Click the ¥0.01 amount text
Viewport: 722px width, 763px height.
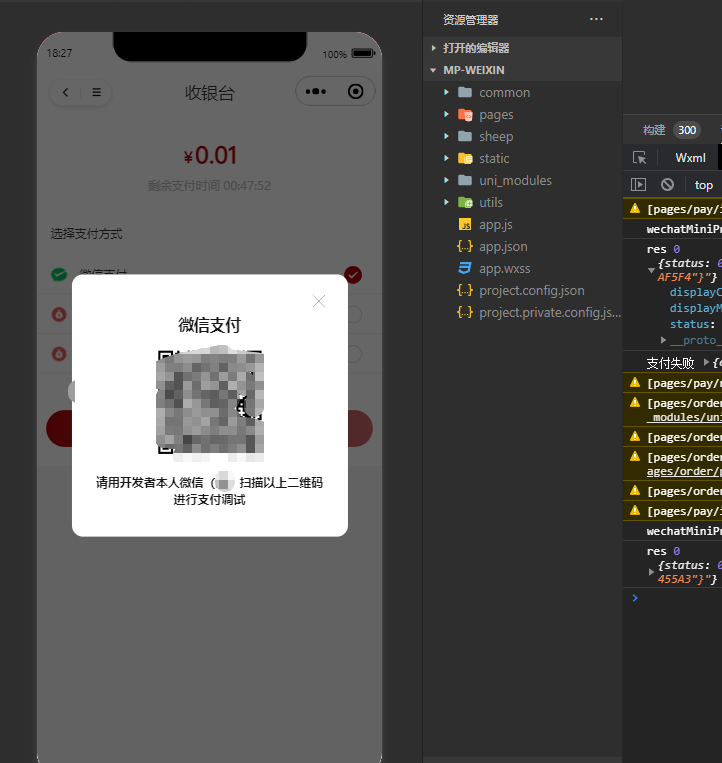tap(210, 156)
